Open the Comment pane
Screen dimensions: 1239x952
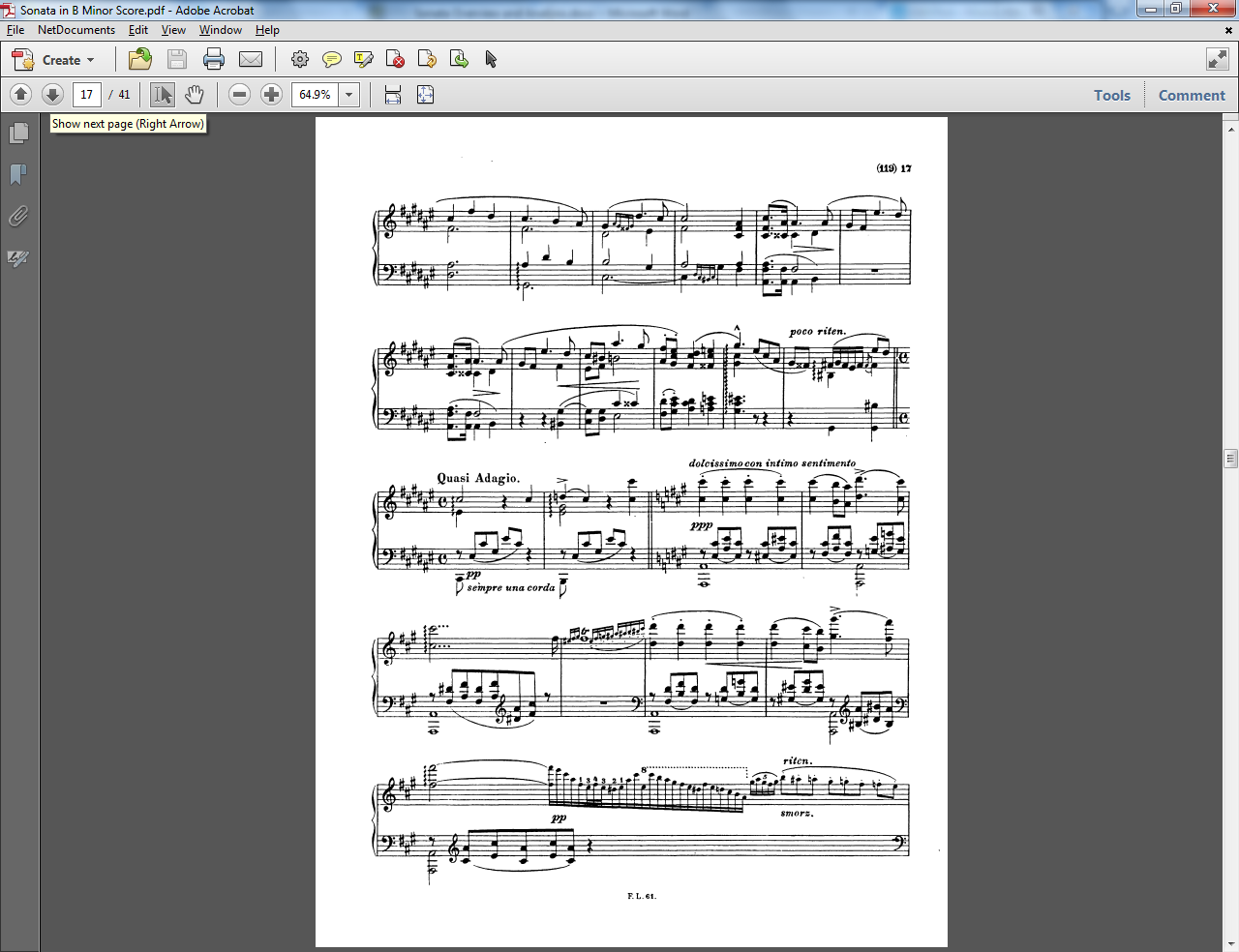1192,95
